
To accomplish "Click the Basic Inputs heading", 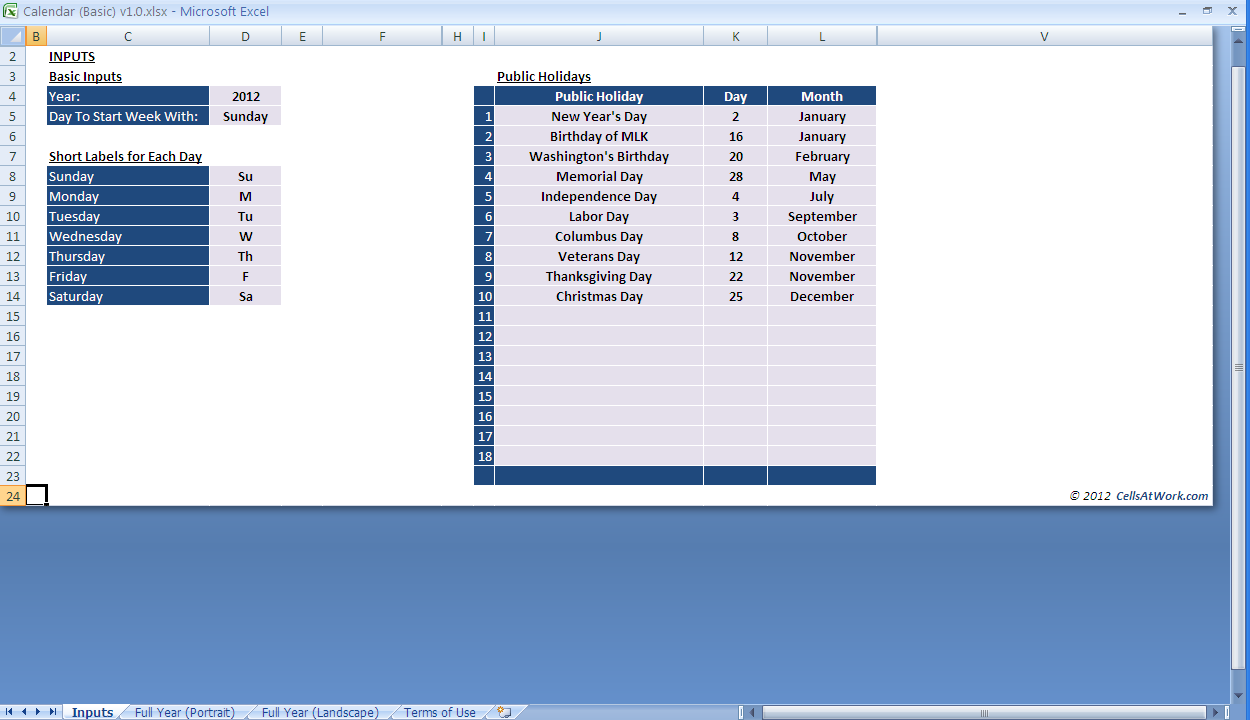I will coord(85,76).
